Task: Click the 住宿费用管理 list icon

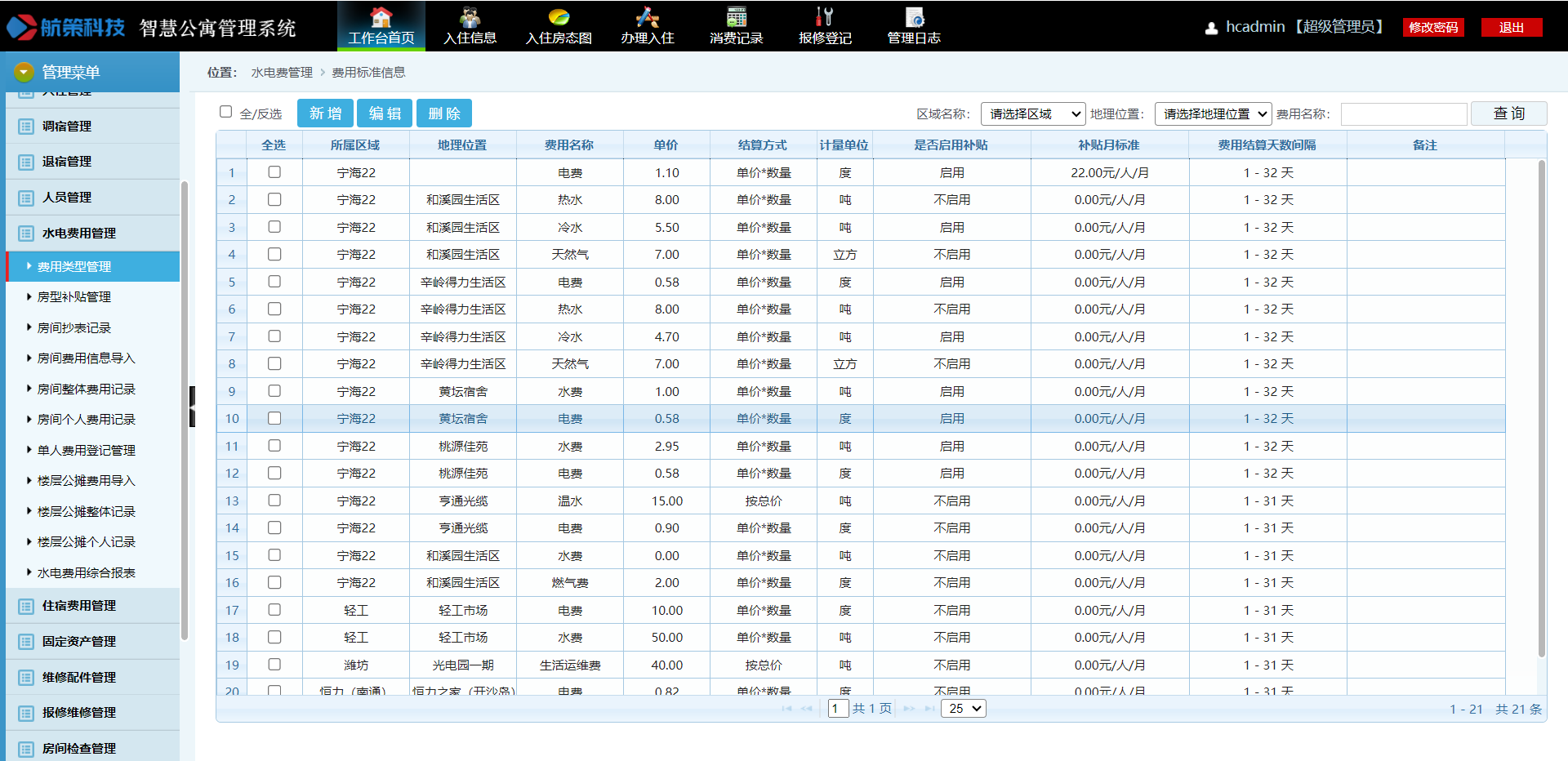Action: 26,606
